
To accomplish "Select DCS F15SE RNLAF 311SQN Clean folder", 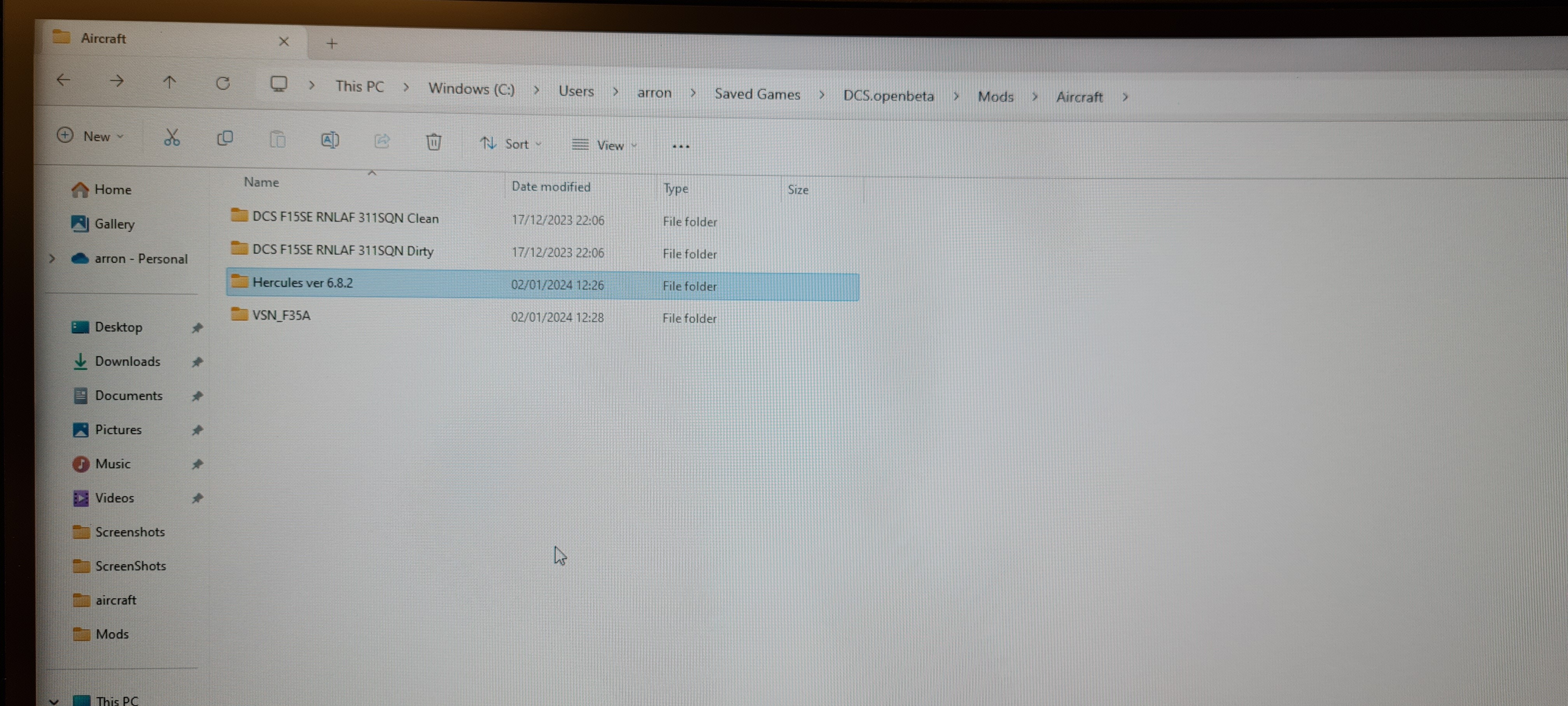I will 543,219.
